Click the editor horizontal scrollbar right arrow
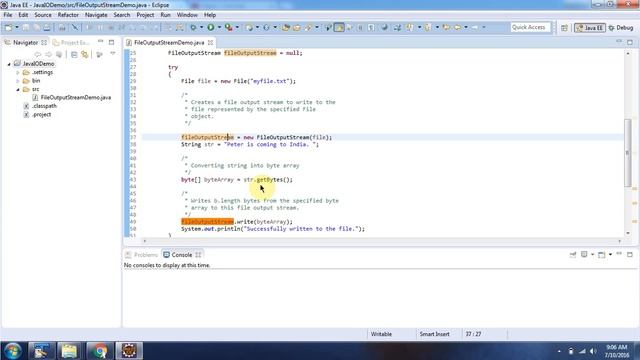Screen dimensions: 640x360 620,241
